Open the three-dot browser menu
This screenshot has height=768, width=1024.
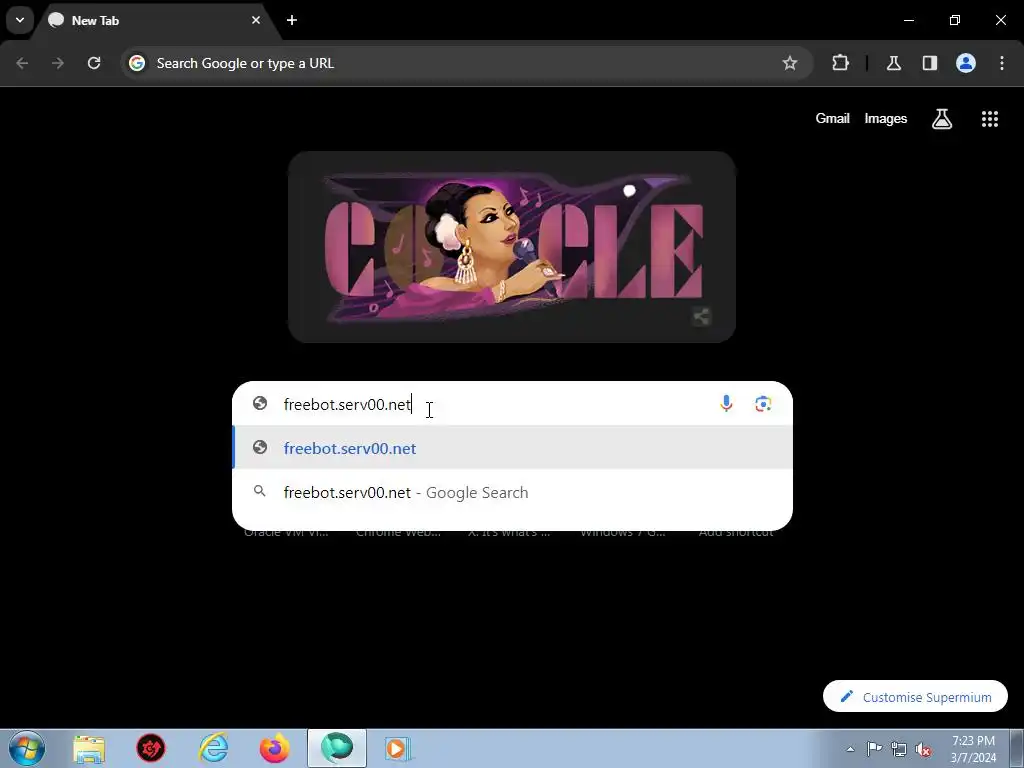tap(1002, 63)
